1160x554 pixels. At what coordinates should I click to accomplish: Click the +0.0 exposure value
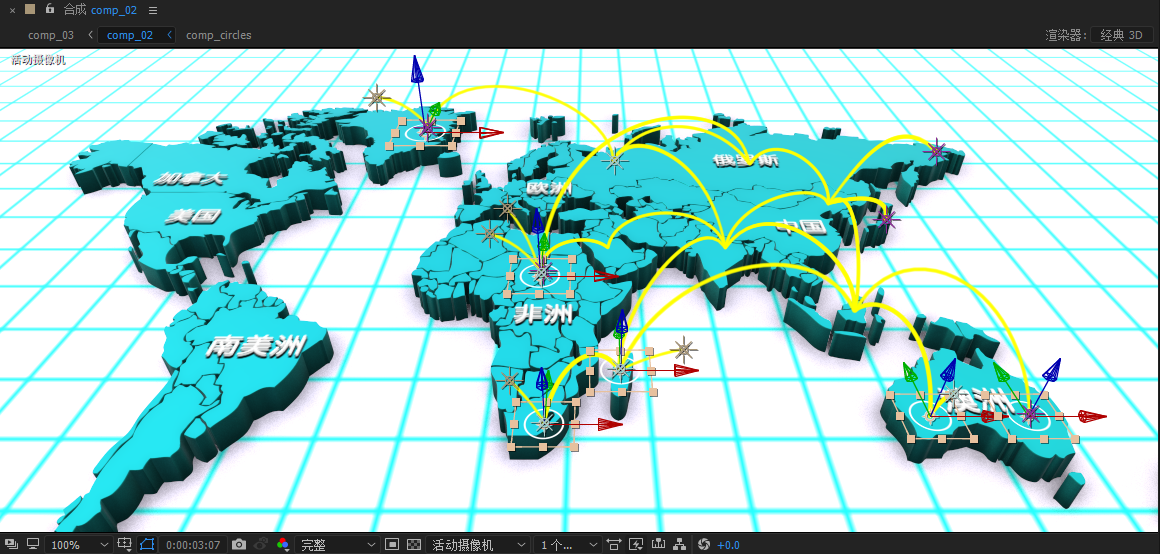[x=729, y=545]
